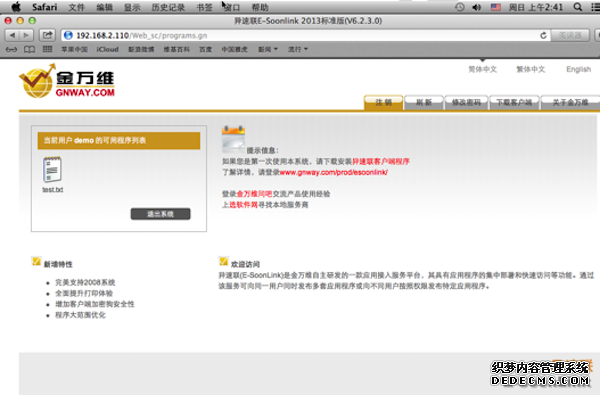Switch language to English

(579, 69)
